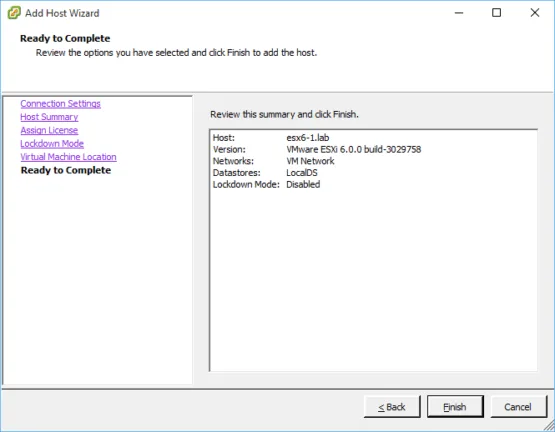Viewport: 555px width, 432px height.
Task: Open the Host Summary step link
Action: tap(49, 117)
